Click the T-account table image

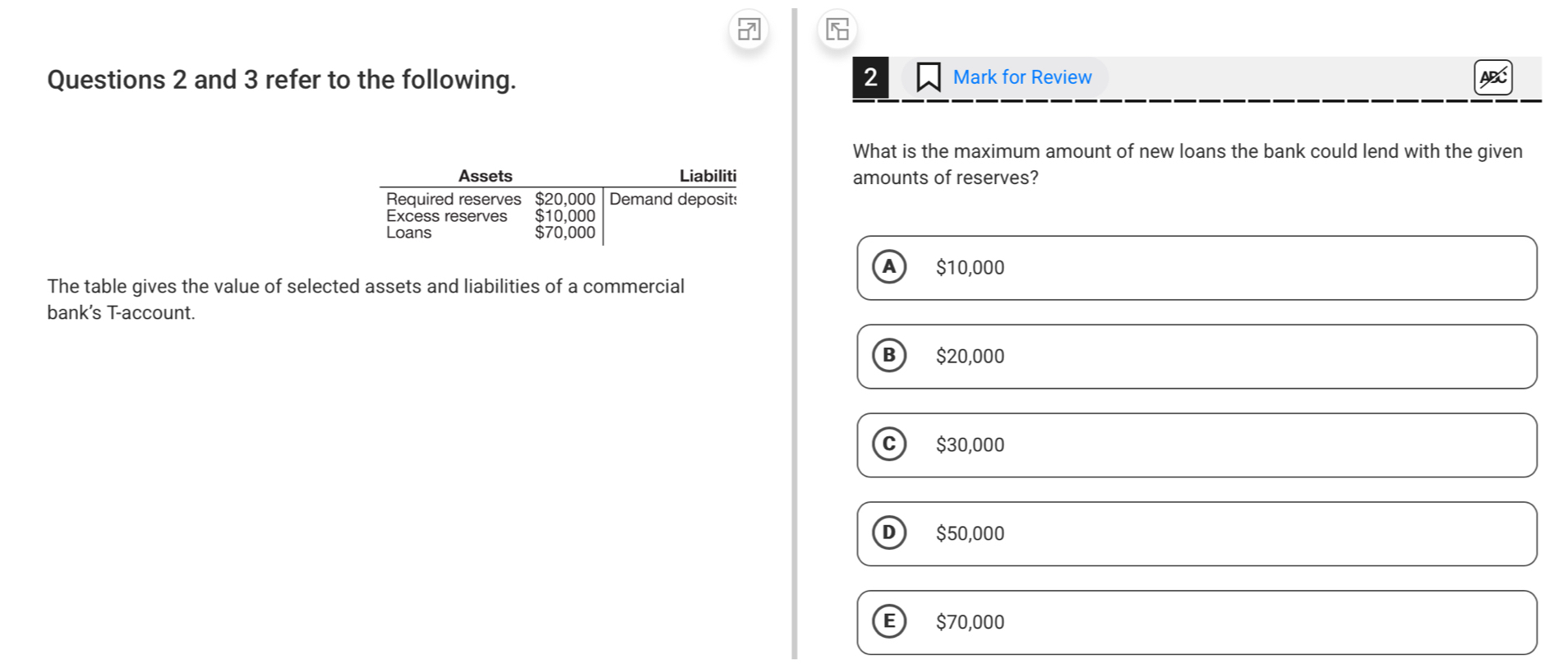coord(558,205)
